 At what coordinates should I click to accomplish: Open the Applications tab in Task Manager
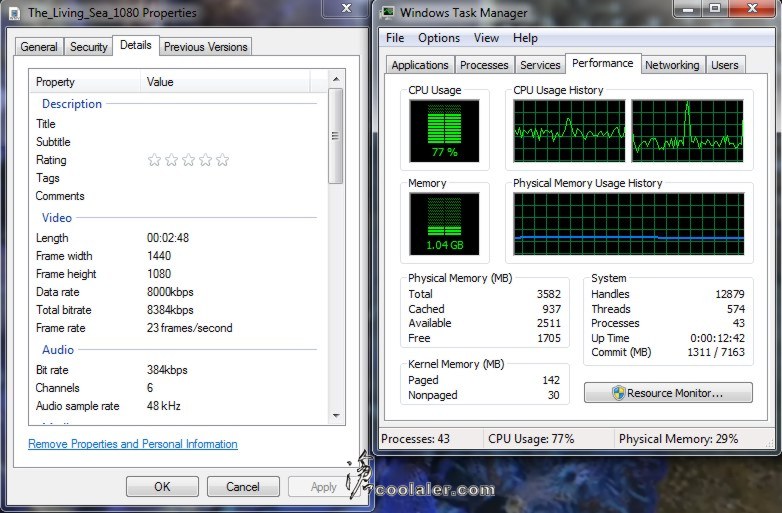pos(419,65)
